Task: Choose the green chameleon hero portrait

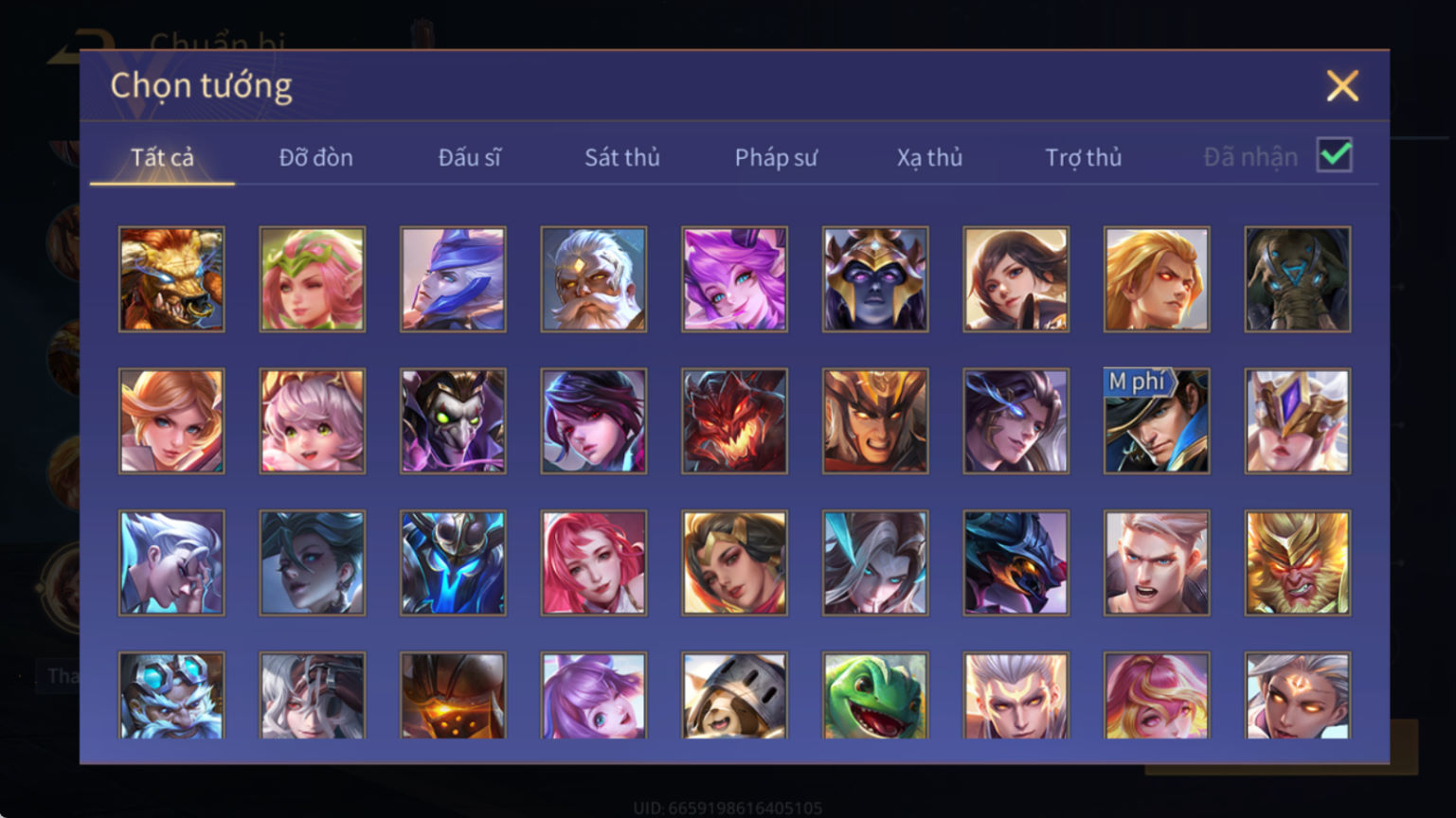Action: [875, 696]
